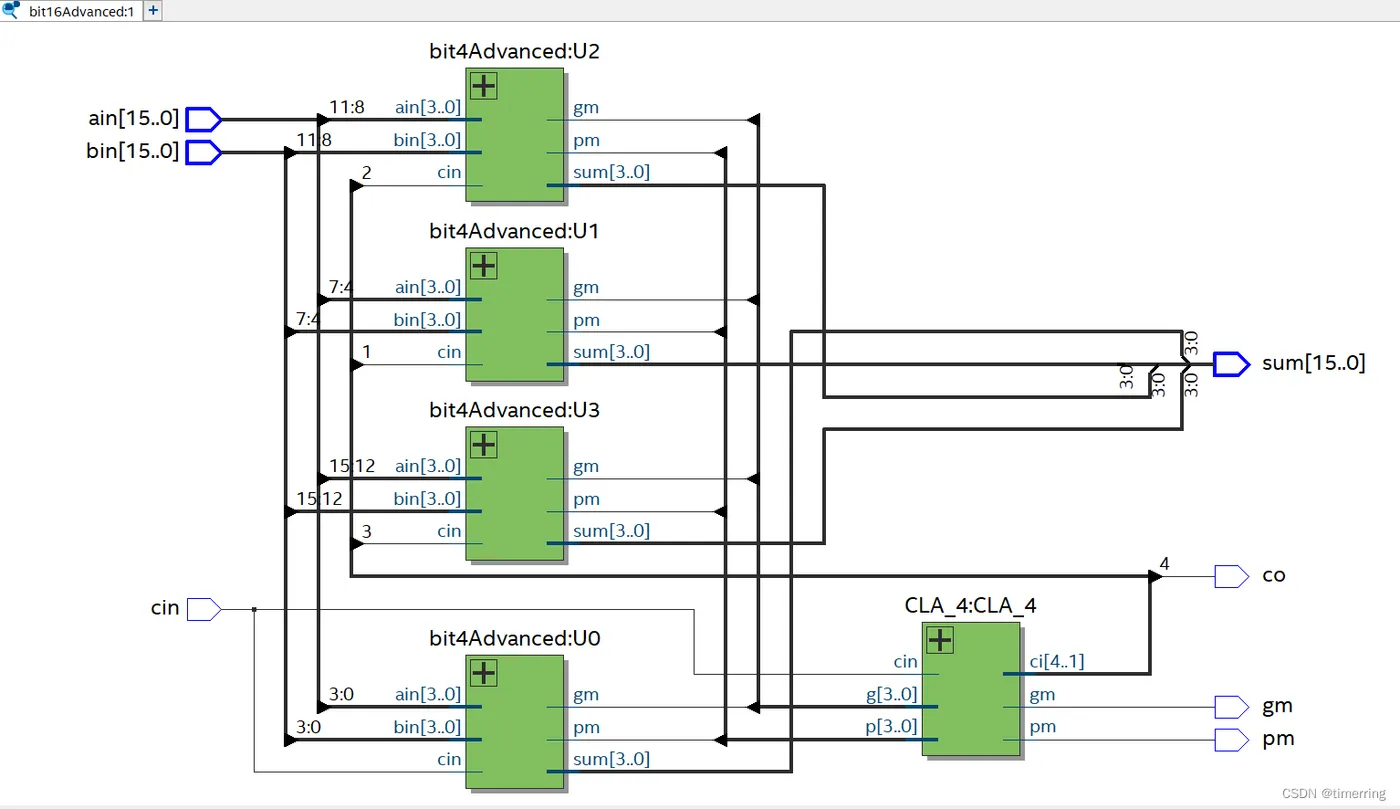Click the bit4Advanced:U0 instance title
1400x809 pixels.
pyautogui.click(x=514, y=638)
